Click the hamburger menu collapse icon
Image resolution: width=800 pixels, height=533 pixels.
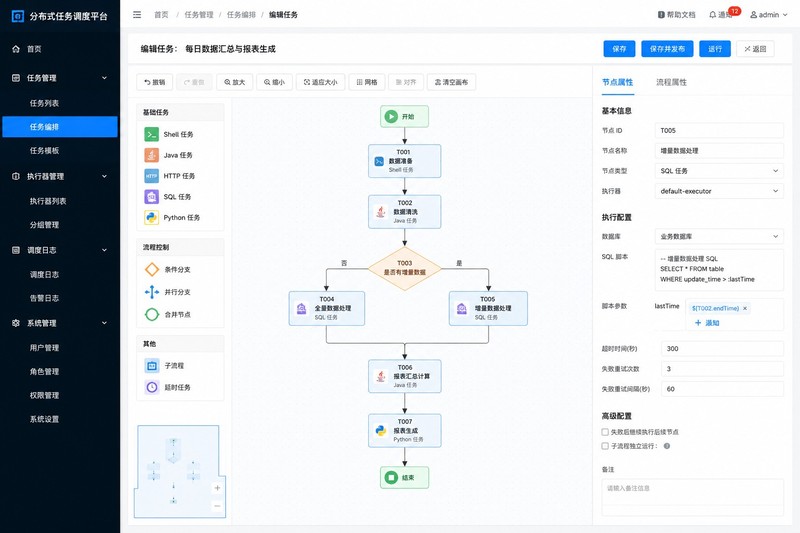[137, 15]
